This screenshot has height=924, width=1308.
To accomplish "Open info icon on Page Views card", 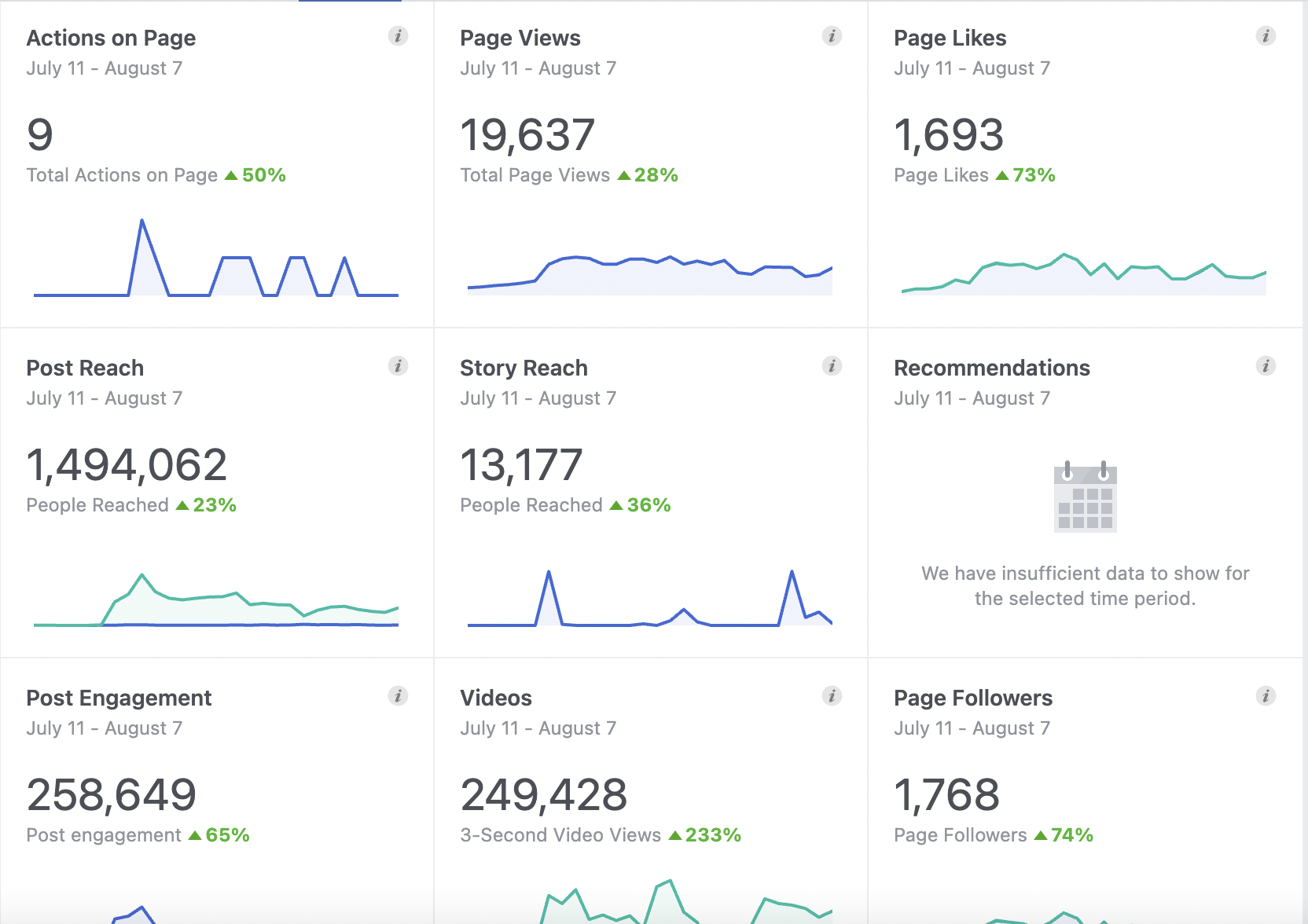I will point(832,36).
